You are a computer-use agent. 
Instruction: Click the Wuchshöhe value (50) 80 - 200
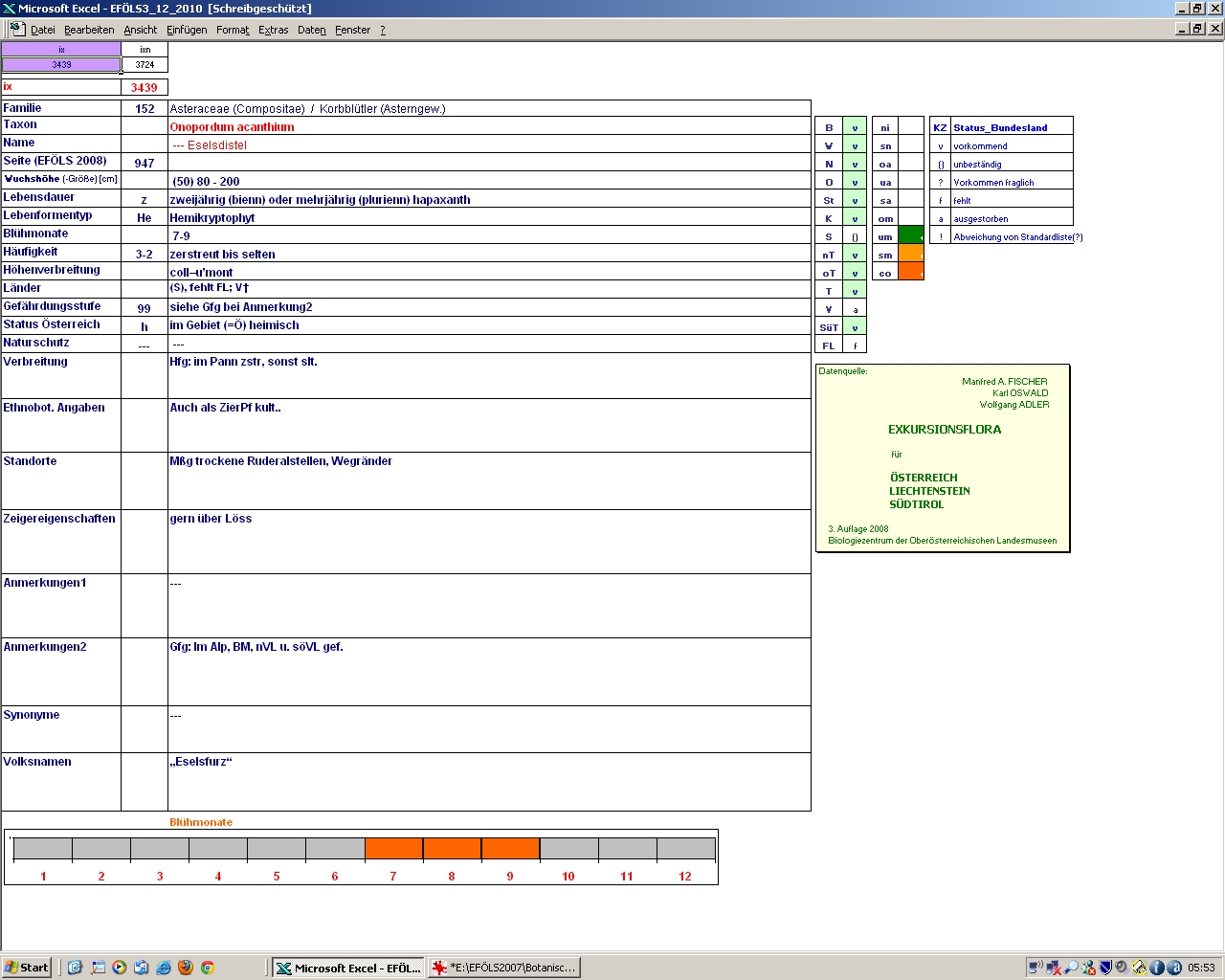[489, 181]
